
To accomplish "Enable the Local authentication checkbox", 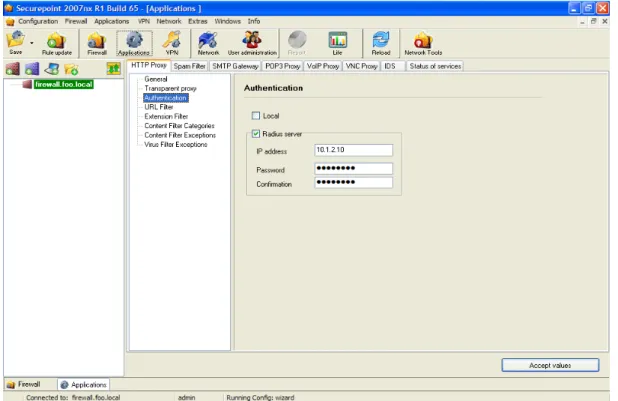I will (x=256, y=116).
